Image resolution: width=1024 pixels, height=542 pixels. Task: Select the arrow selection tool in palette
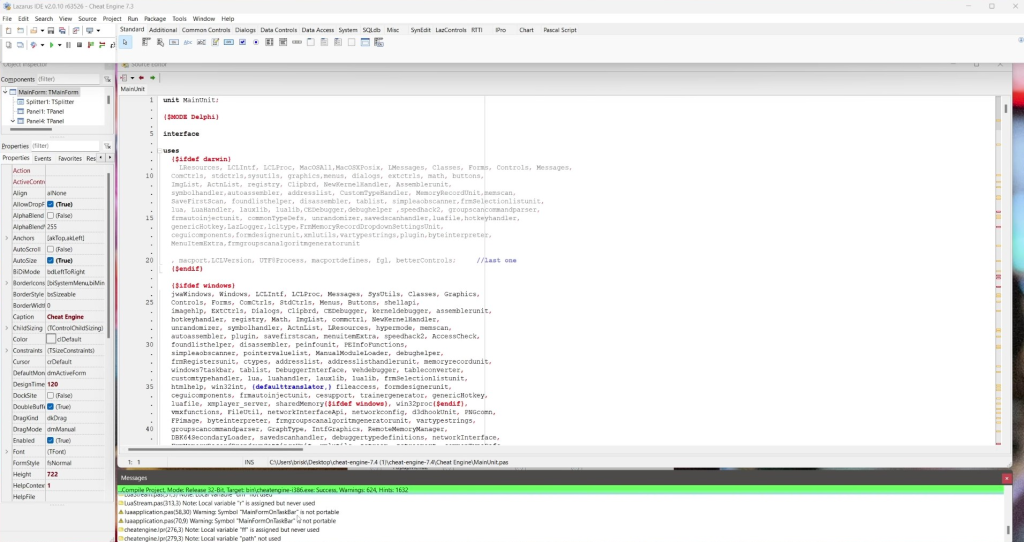[x=126, y=42]
